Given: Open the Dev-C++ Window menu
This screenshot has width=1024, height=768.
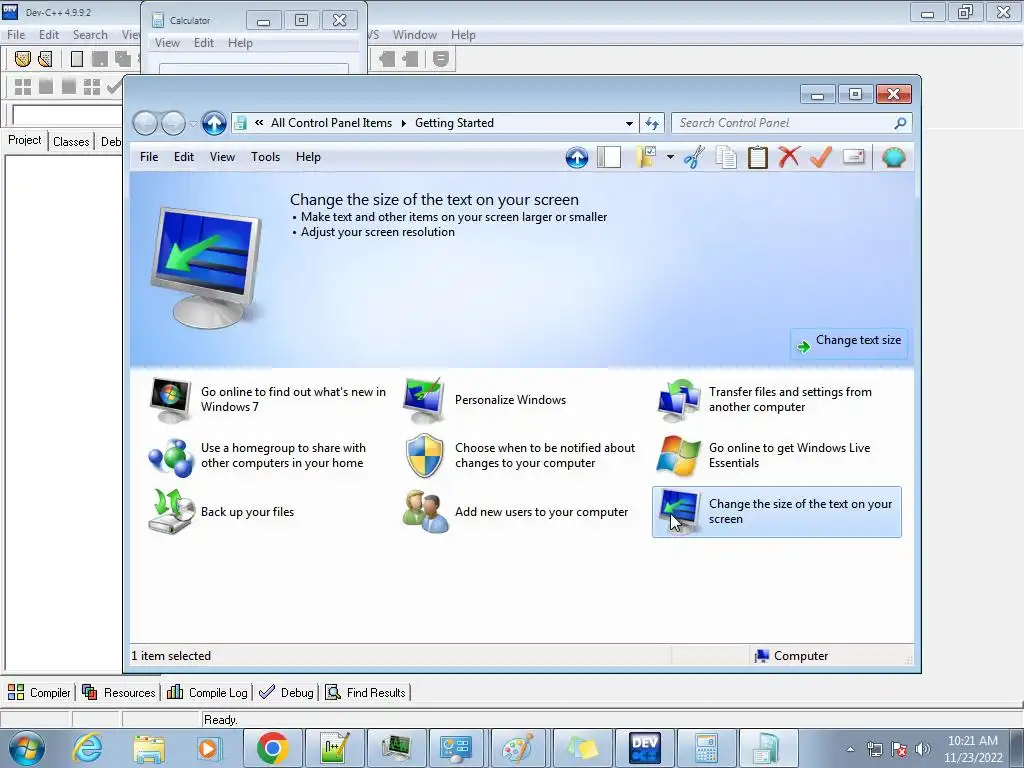Looking at the screenshot, I should [415, 35].
